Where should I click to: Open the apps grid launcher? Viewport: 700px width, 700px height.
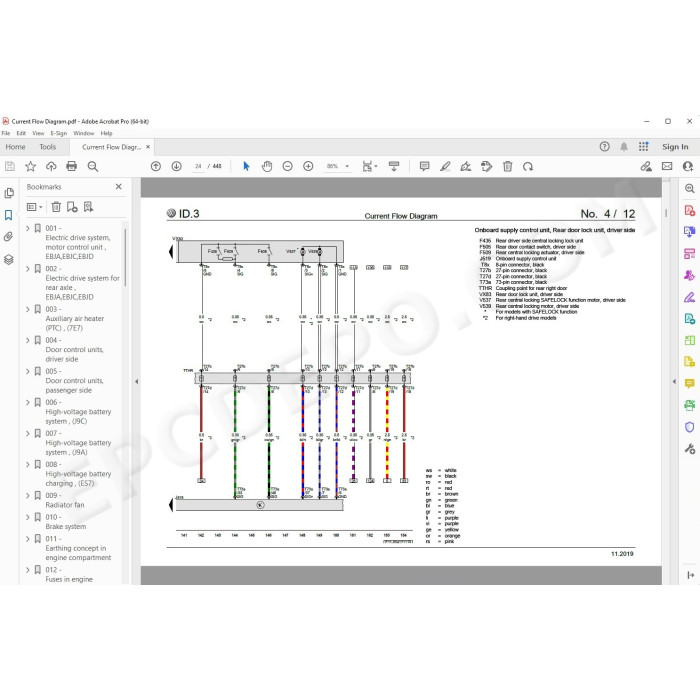point(643,146)
